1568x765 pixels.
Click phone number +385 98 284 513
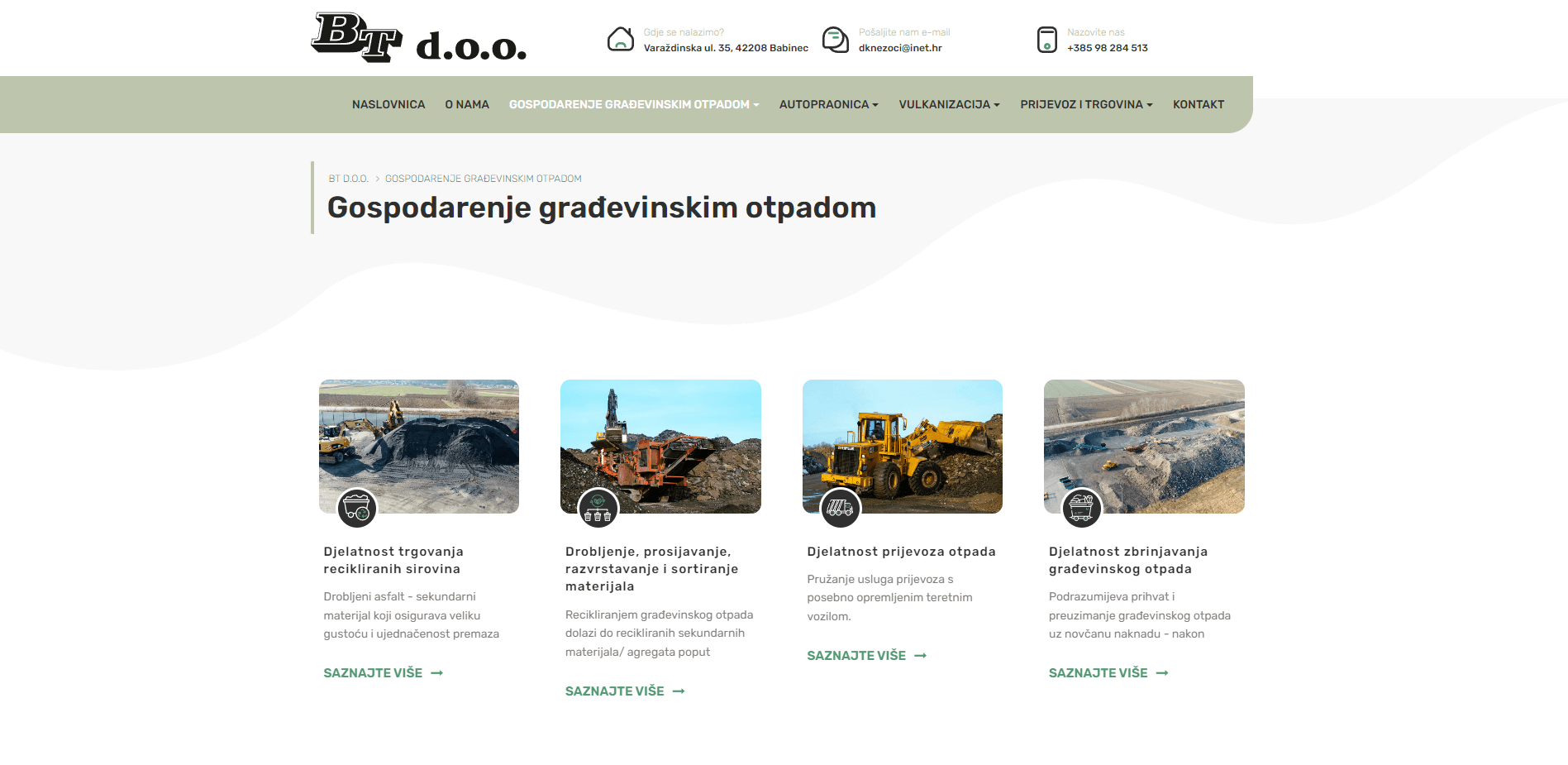1108,48
